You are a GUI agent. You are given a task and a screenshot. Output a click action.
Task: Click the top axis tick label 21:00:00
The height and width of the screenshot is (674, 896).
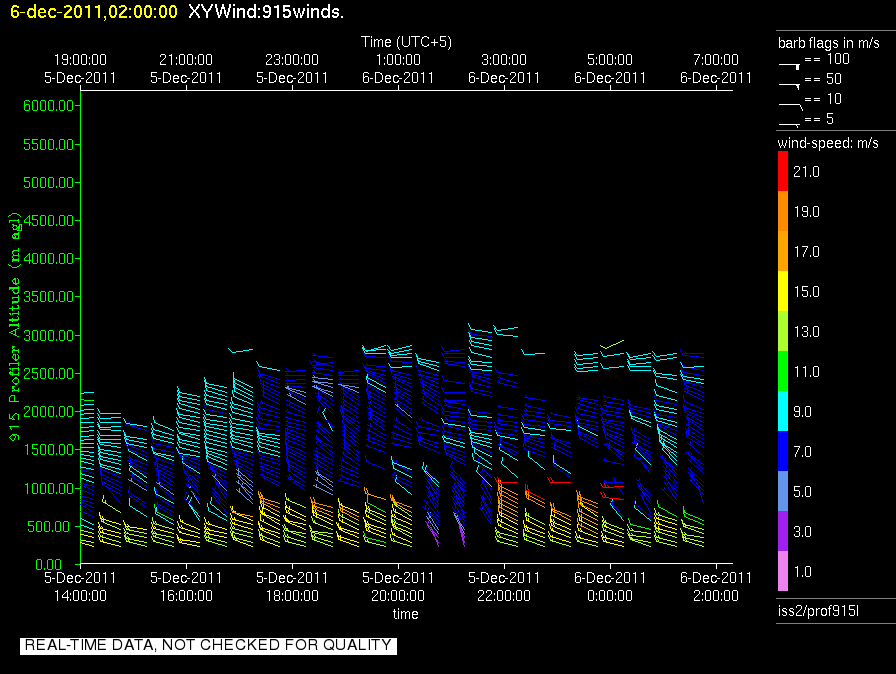pyautogui.click(x=186, y=60)
